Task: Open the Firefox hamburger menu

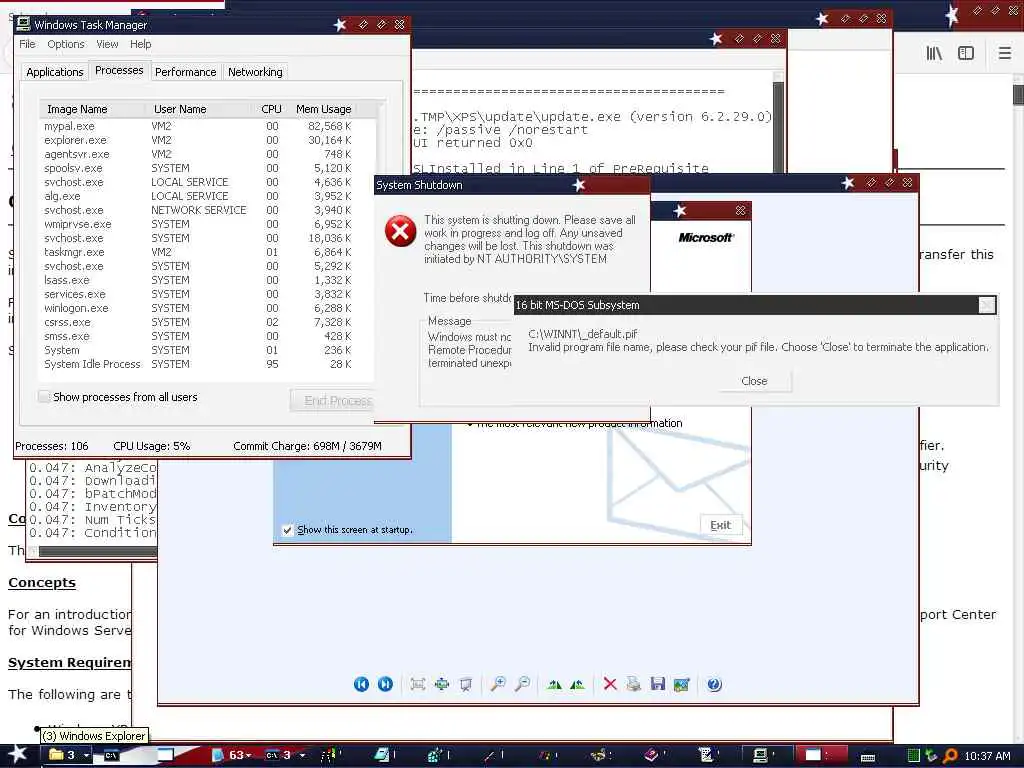Action: click(x=1005, y=53)
